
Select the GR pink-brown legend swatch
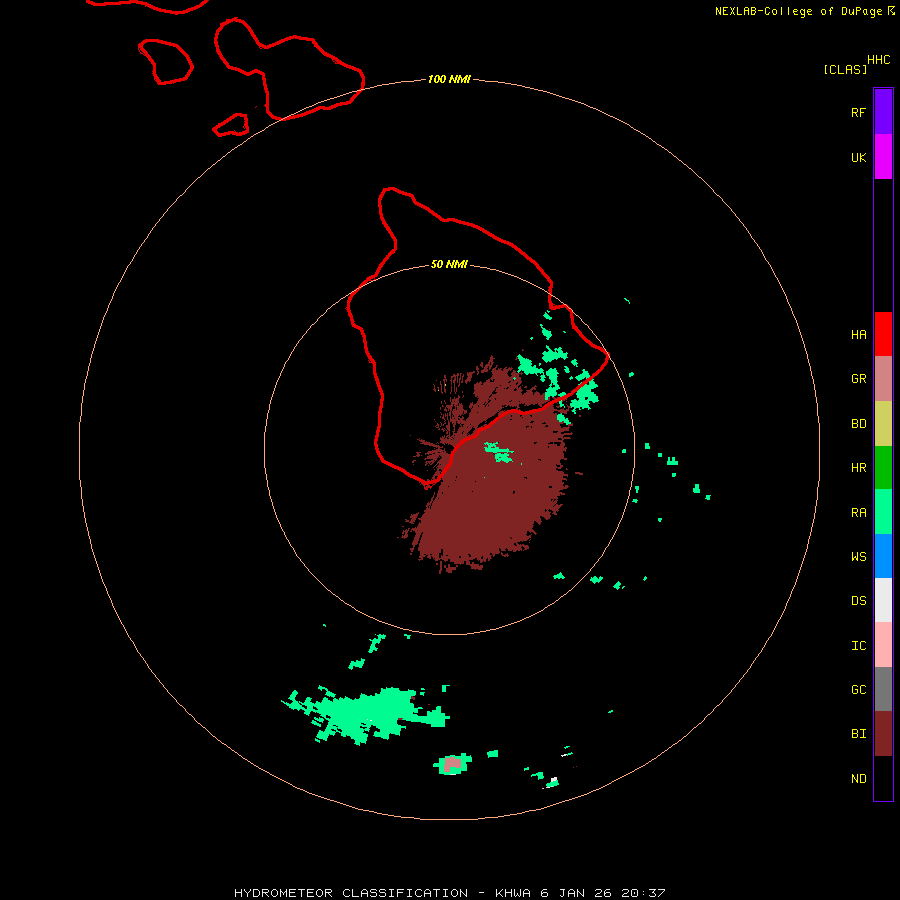883,379
